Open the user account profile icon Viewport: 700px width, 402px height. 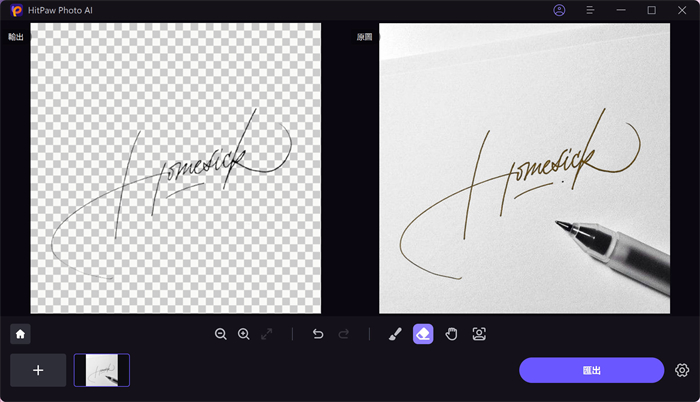pyautogui.click(x=559, y=10)
